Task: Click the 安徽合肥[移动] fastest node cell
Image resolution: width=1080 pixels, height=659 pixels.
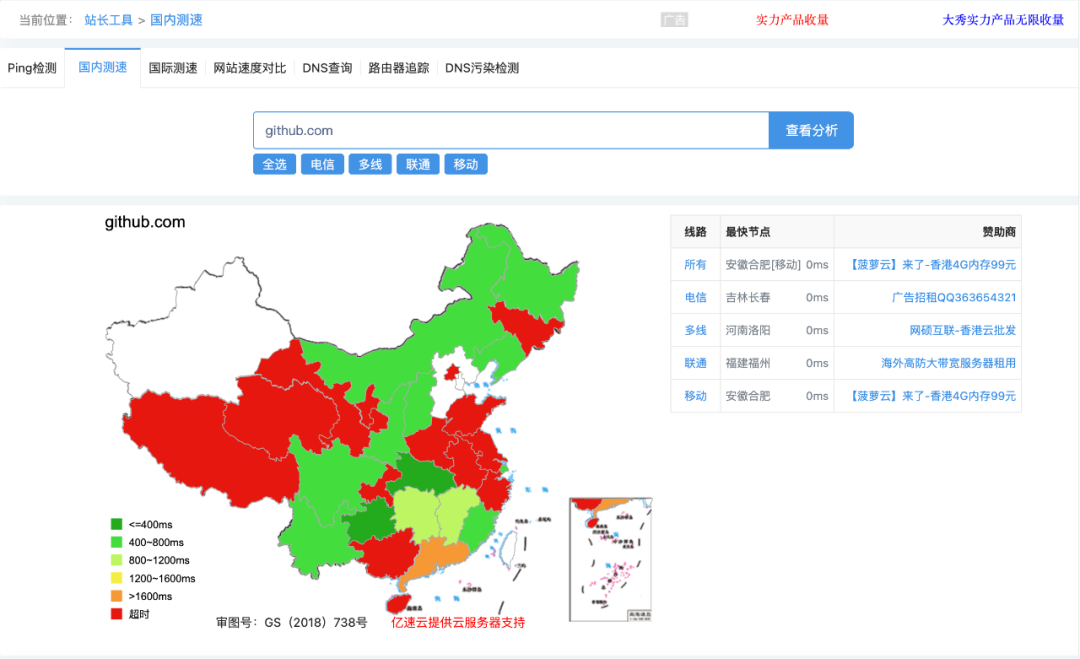Action: [x=777, y=264]
